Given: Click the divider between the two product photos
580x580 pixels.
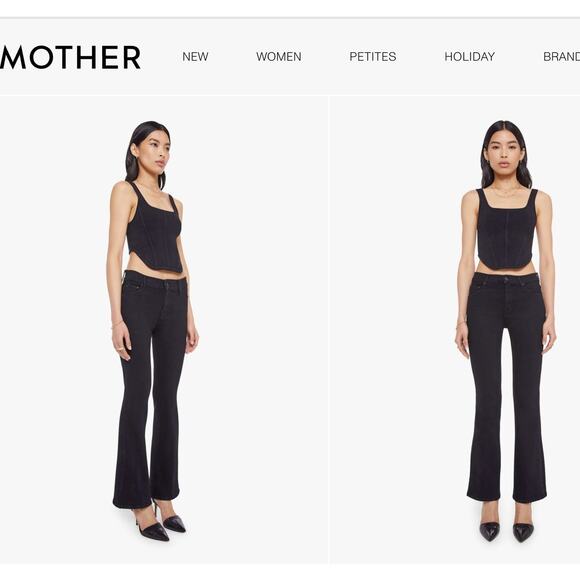Looking at the screenshot, I should pyautogui.click(x=328, y=330).
